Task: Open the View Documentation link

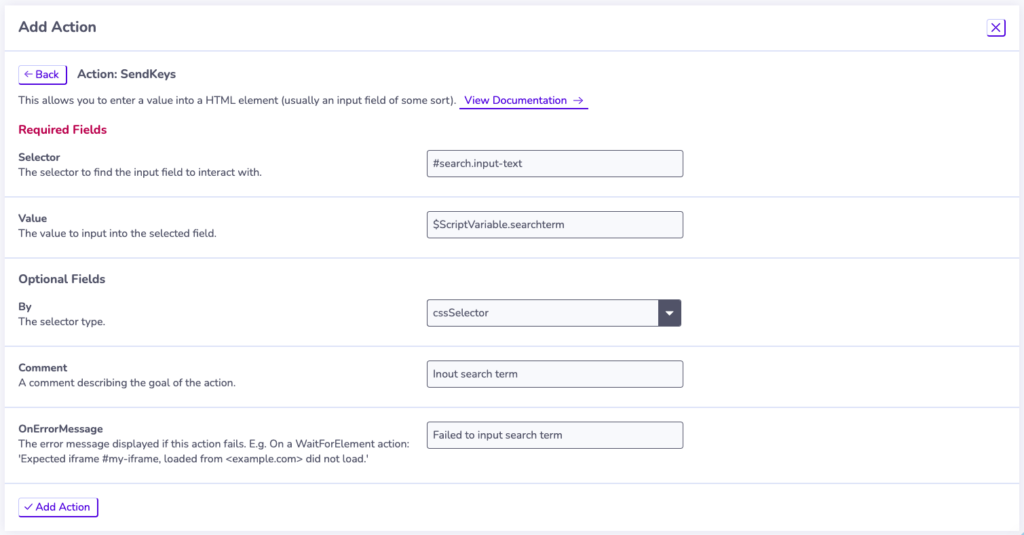Action: tap(523, 101)
